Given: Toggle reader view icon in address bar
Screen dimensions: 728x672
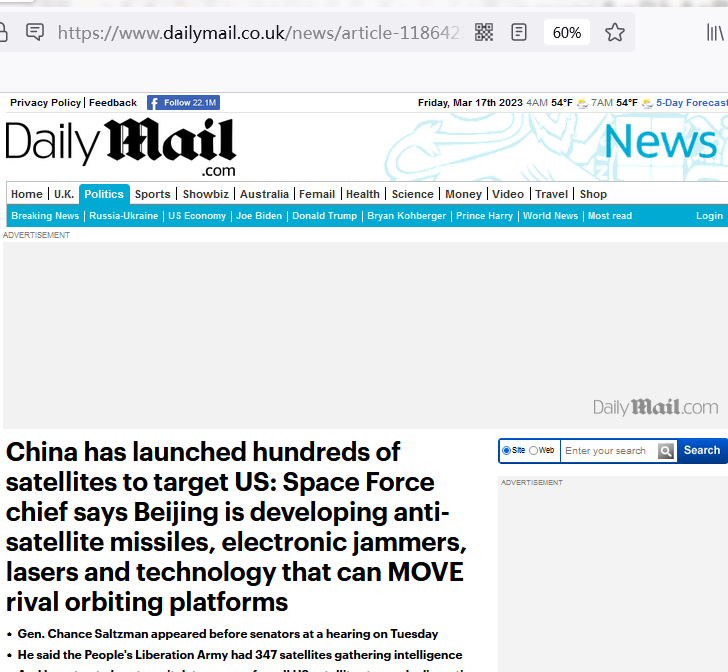Looking at the screenshot, I should tap(519, 33).
